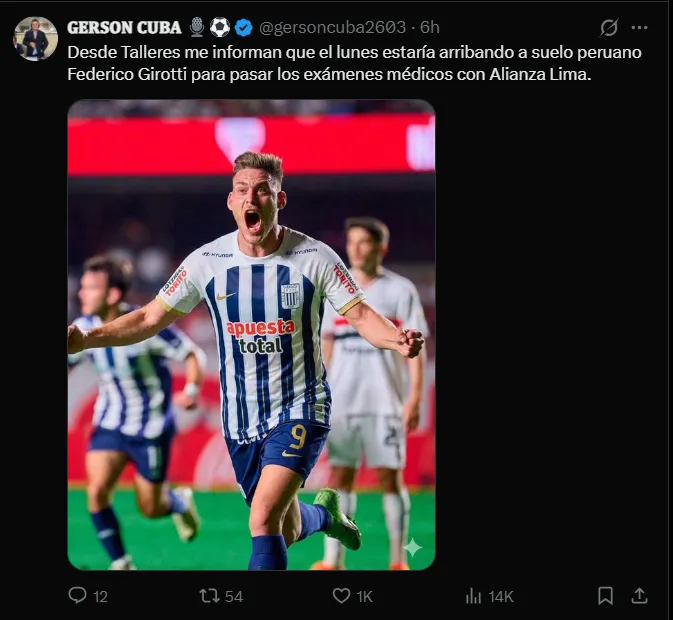
Task: Click the 14K views count
Action: tap(501, 597)
